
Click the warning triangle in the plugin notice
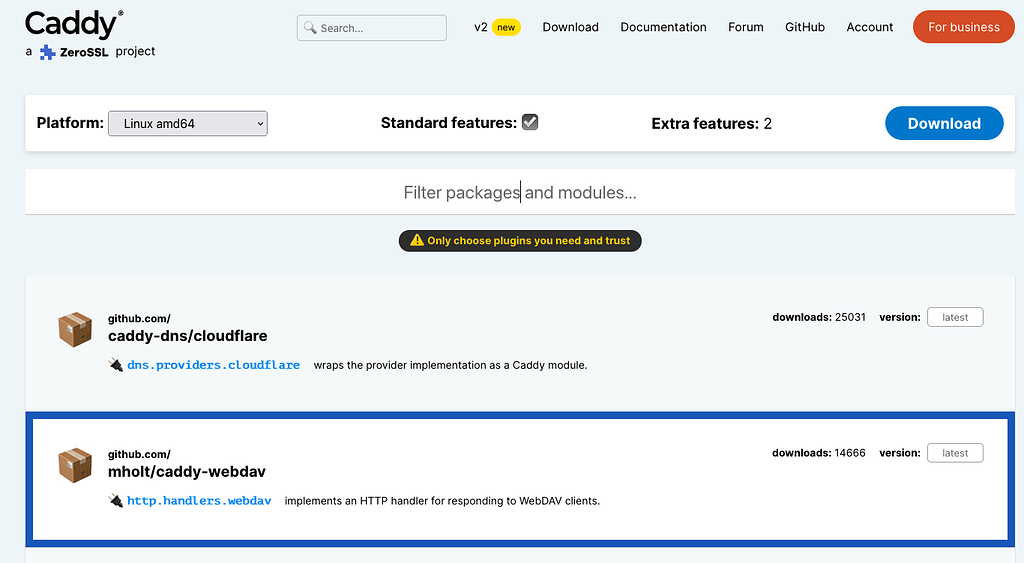[x=417, y=240]
